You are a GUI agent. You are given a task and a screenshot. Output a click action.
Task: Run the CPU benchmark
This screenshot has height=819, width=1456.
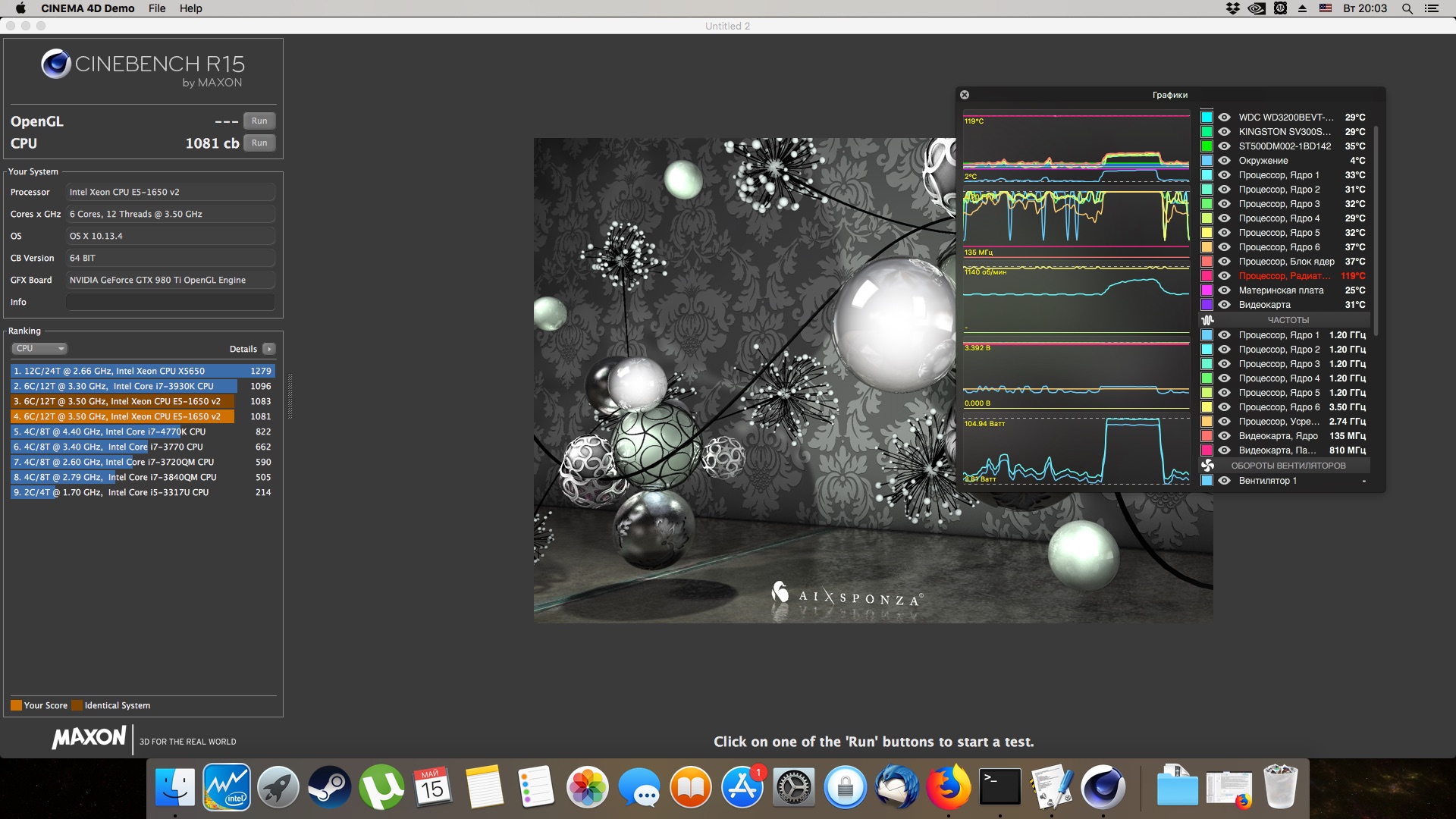(259, 143)
